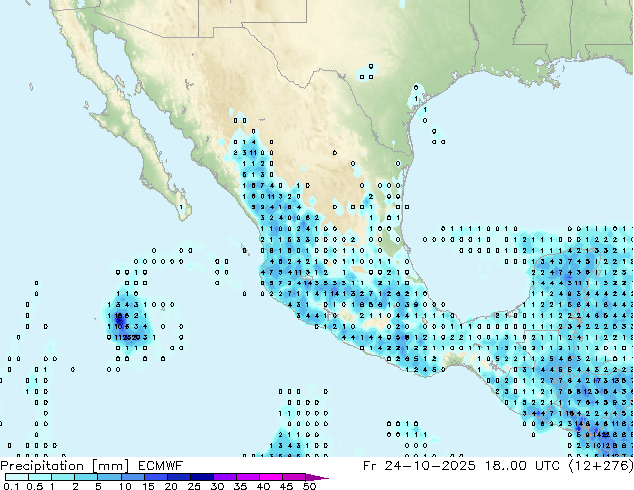Click the 1–2 mm legend swatch
The height and width of the screenshot is (490, 634).
pyautogui.click(x=63, y=477)
